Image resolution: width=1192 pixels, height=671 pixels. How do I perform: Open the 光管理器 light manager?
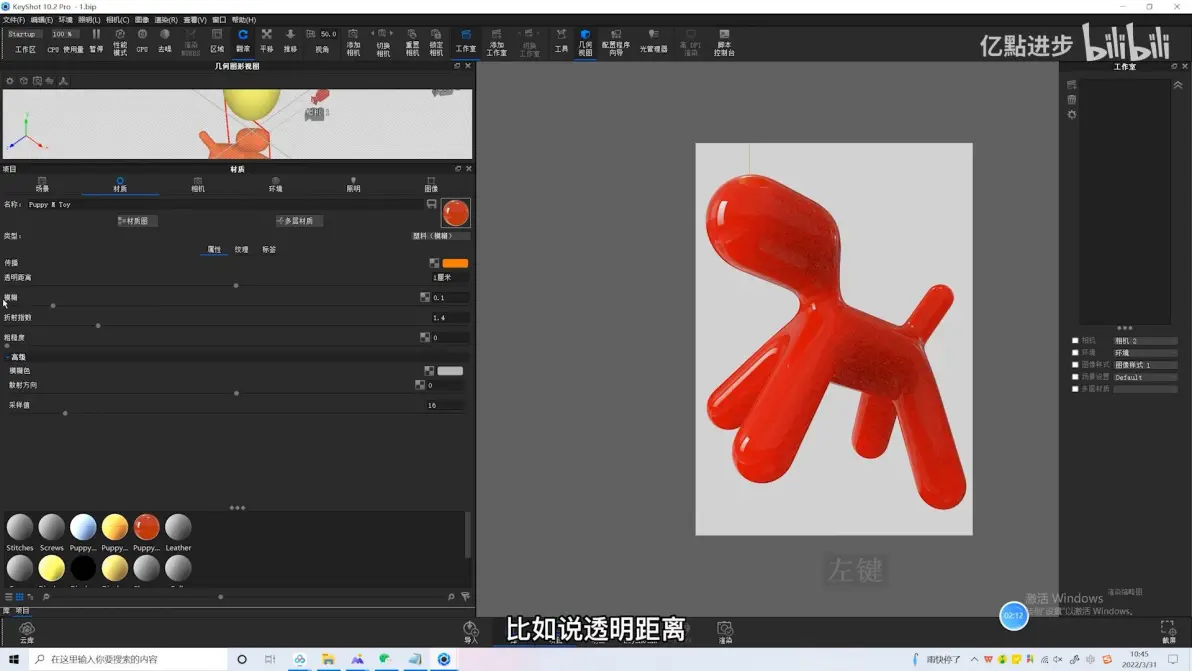pos(653,41)
